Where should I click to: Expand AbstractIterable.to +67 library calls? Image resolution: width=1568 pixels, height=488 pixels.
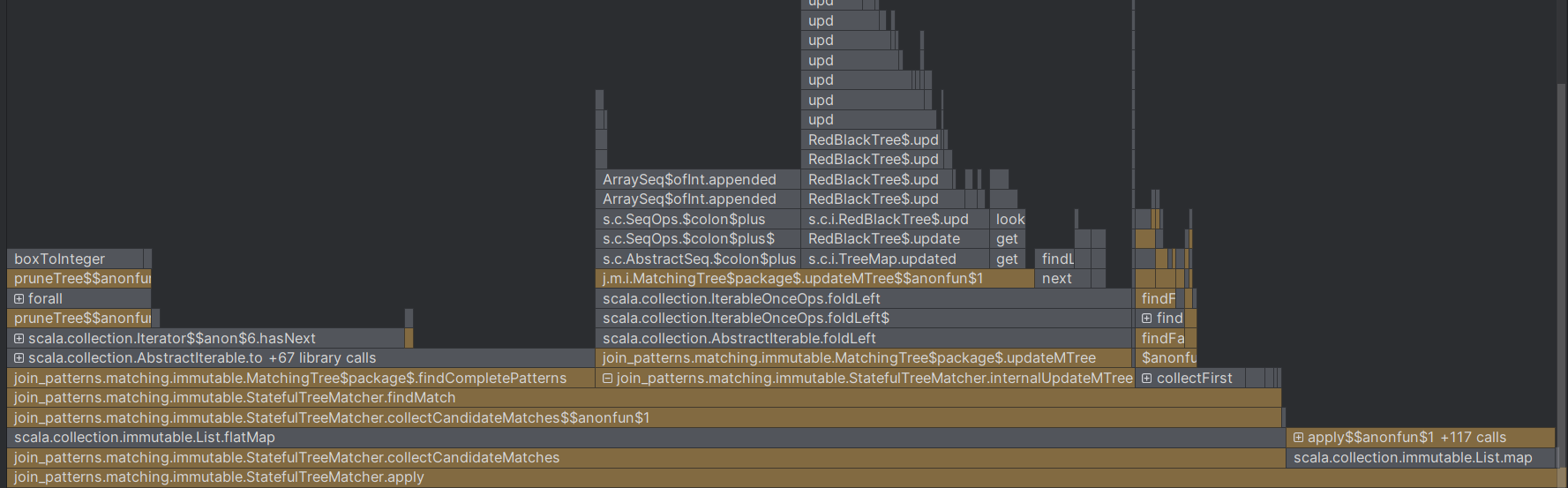19,358
